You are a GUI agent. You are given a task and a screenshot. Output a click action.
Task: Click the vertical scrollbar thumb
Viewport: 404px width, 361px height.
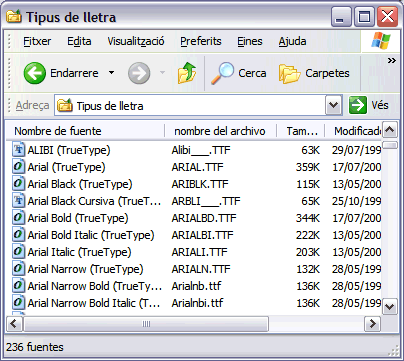tap(390, 145)
